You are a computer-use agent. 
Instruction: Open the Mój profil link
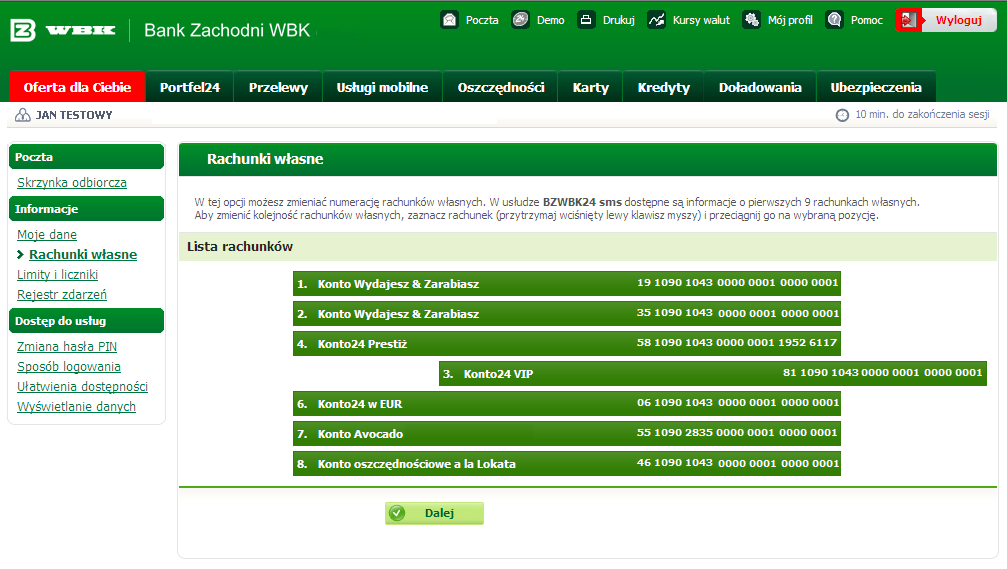coord(790,21)
